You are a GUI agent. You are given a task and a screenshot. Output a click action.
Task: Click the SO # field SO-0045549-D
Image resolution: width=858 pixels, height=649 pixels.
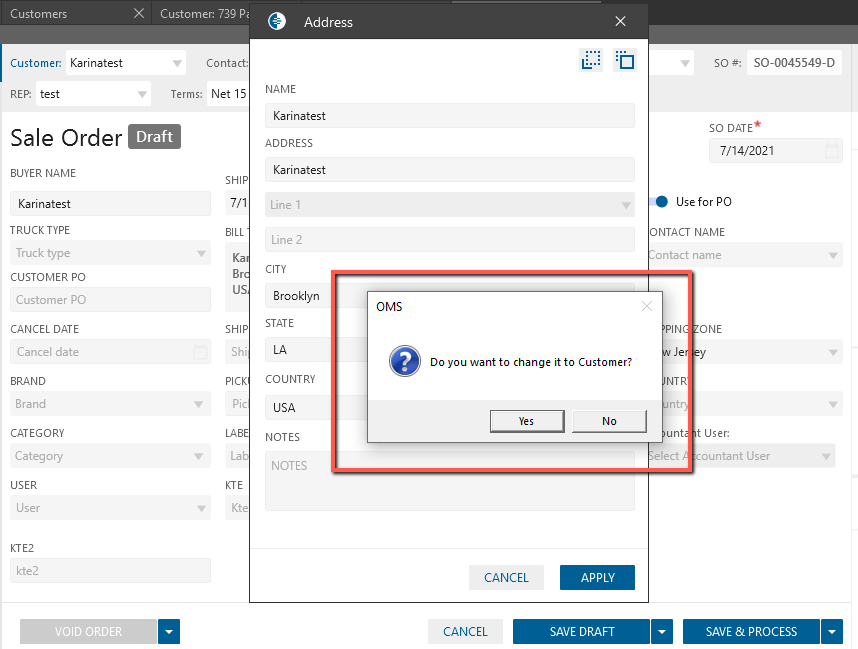point(794,63)
